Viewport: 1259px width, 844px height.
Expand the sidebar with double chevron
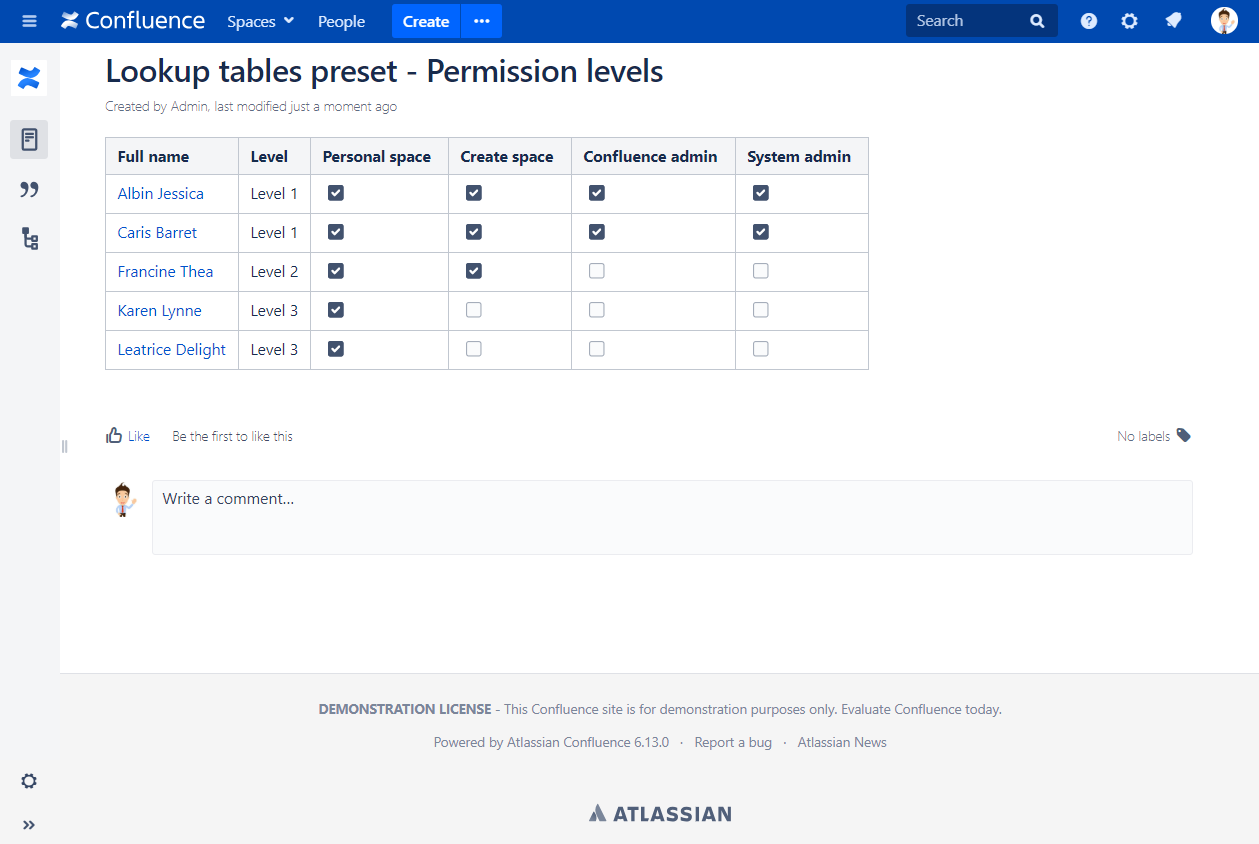click(x=29, y=825)
